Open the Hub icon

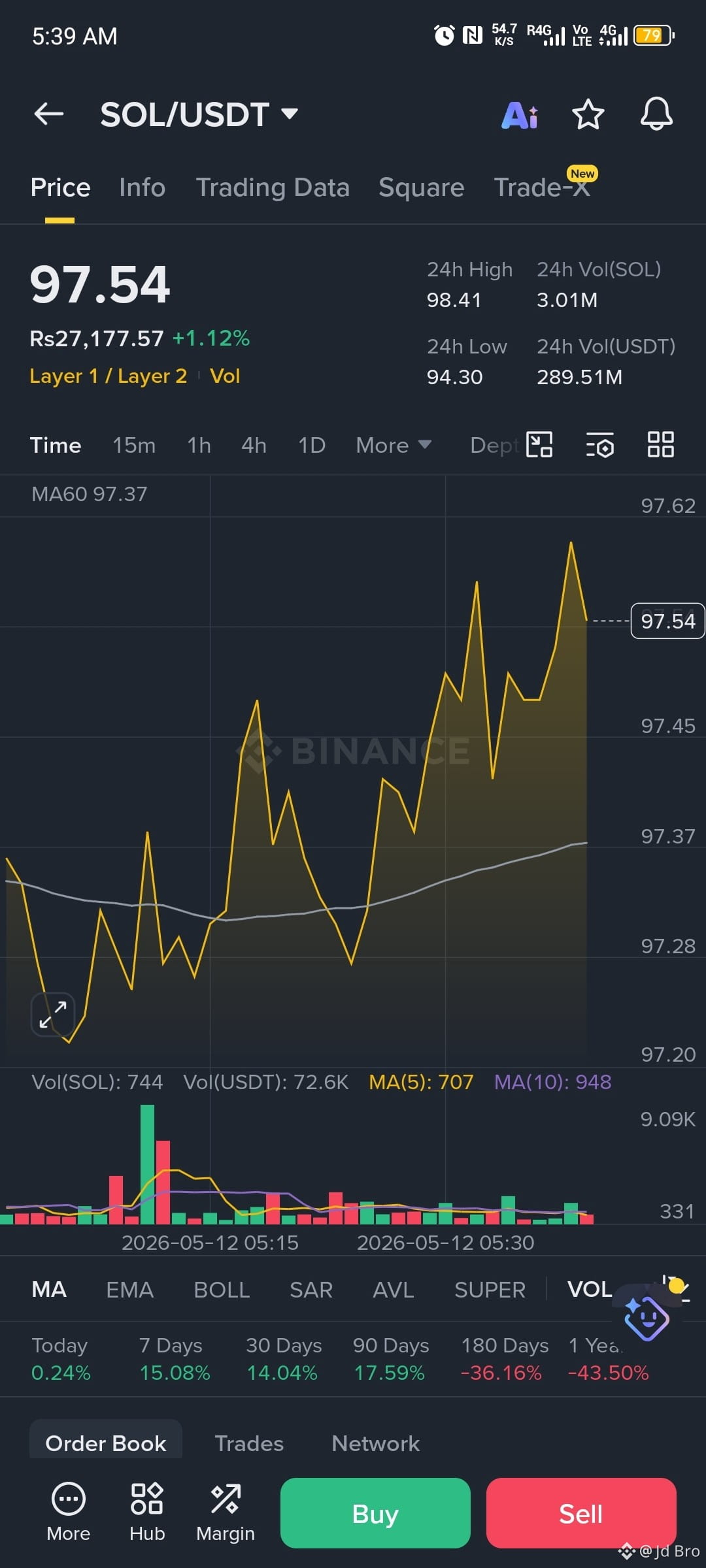coord(147,1511)
